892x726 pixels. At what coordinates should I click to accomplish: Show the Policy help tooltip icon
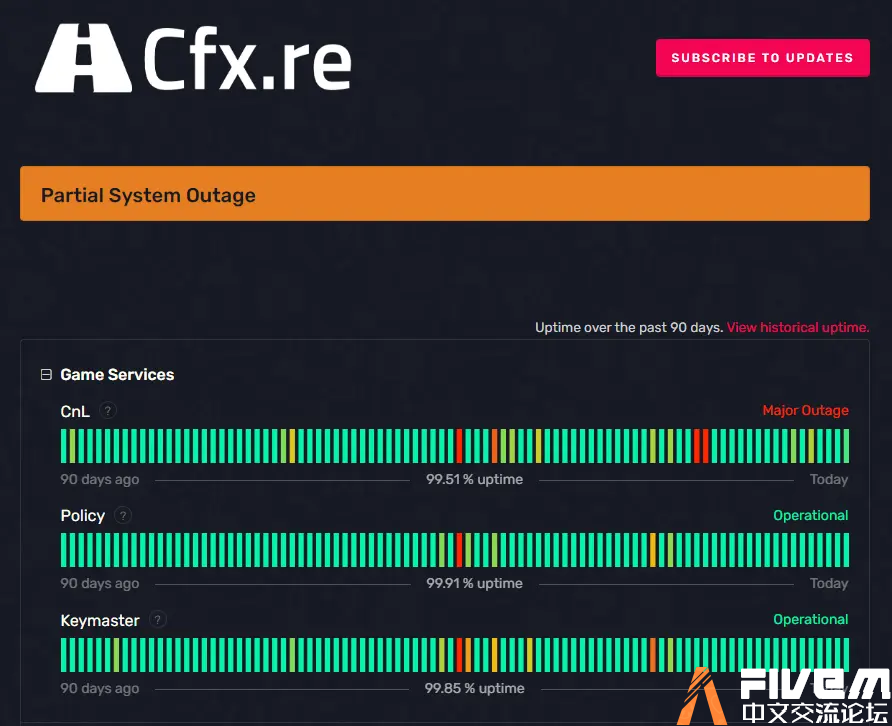(123, 515)
